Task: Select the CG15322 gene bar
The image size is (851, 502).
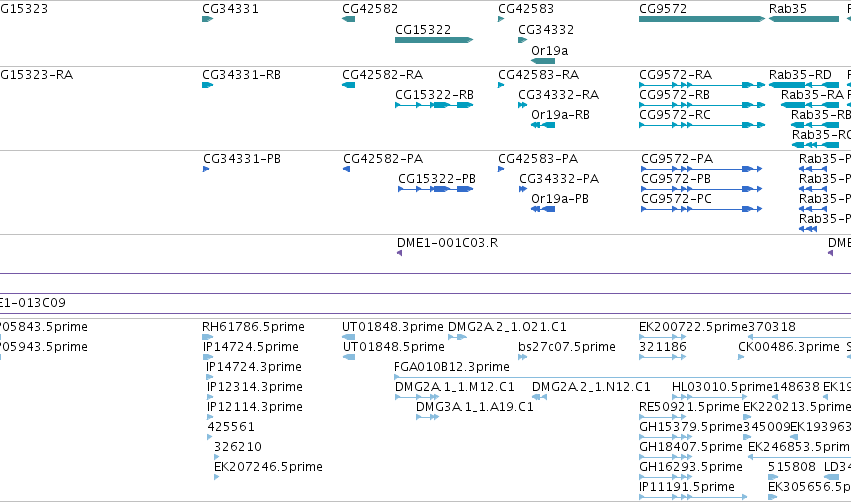Action: pyautogui.click(x=434, y=40)
